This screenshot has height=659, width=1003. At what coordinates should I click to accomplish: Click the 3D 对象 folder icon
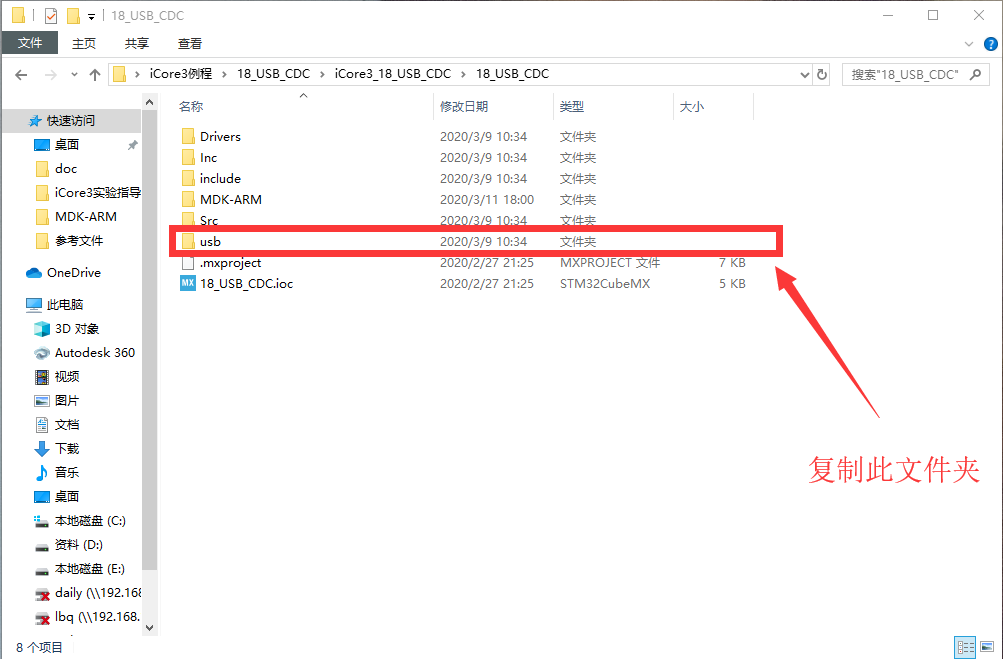click(x=42, y=329)
